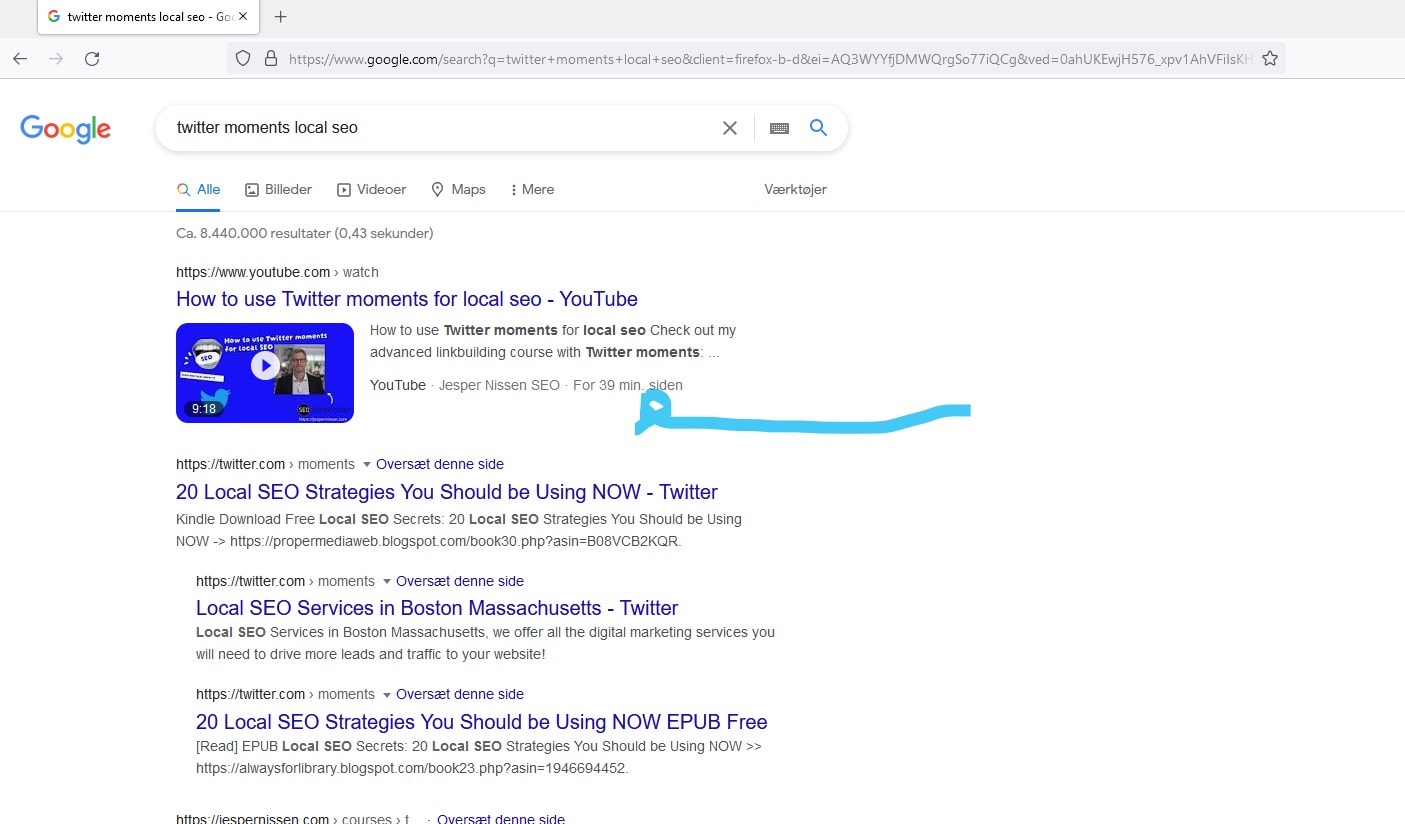Go forward with the browser forward arrow

point(56,59)
